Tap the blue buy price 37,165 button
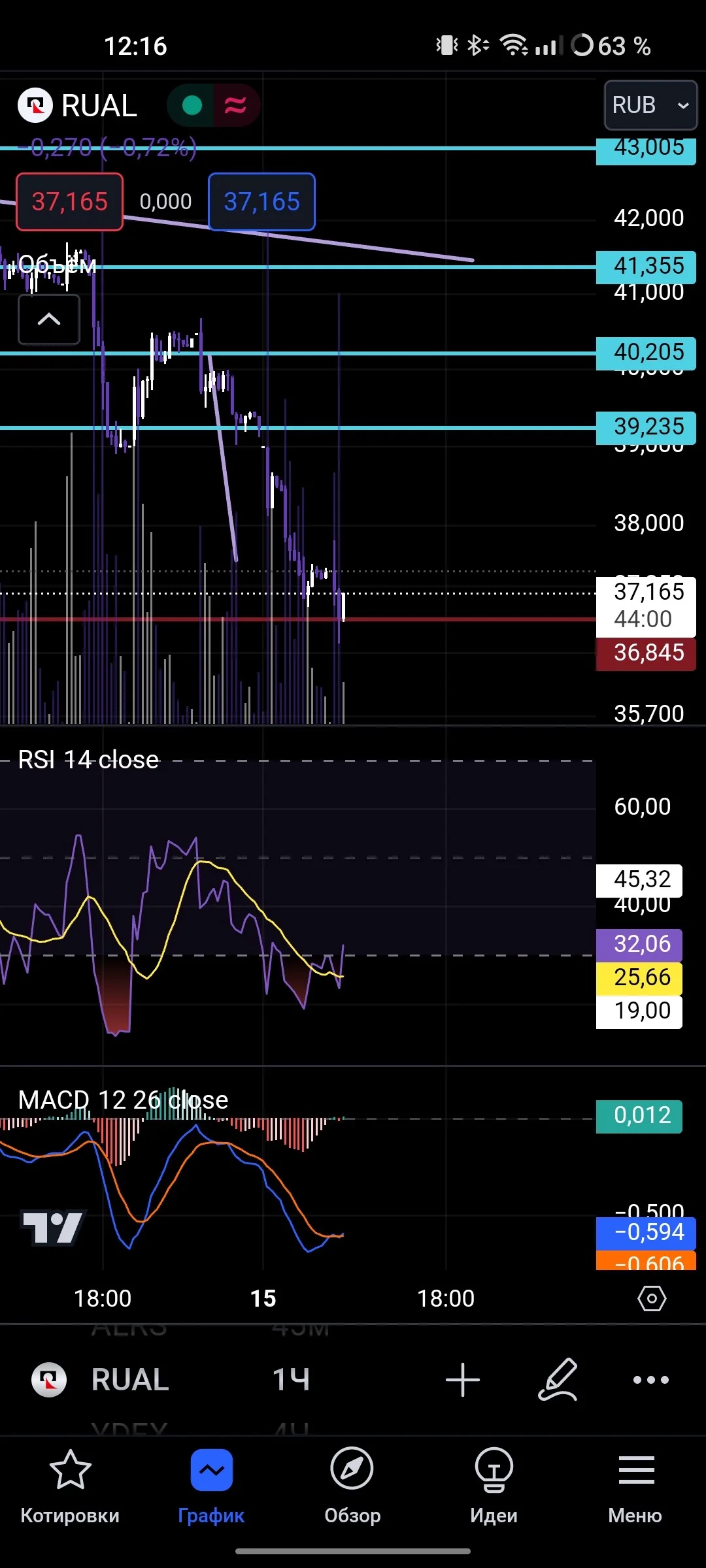 pos(261,202)
